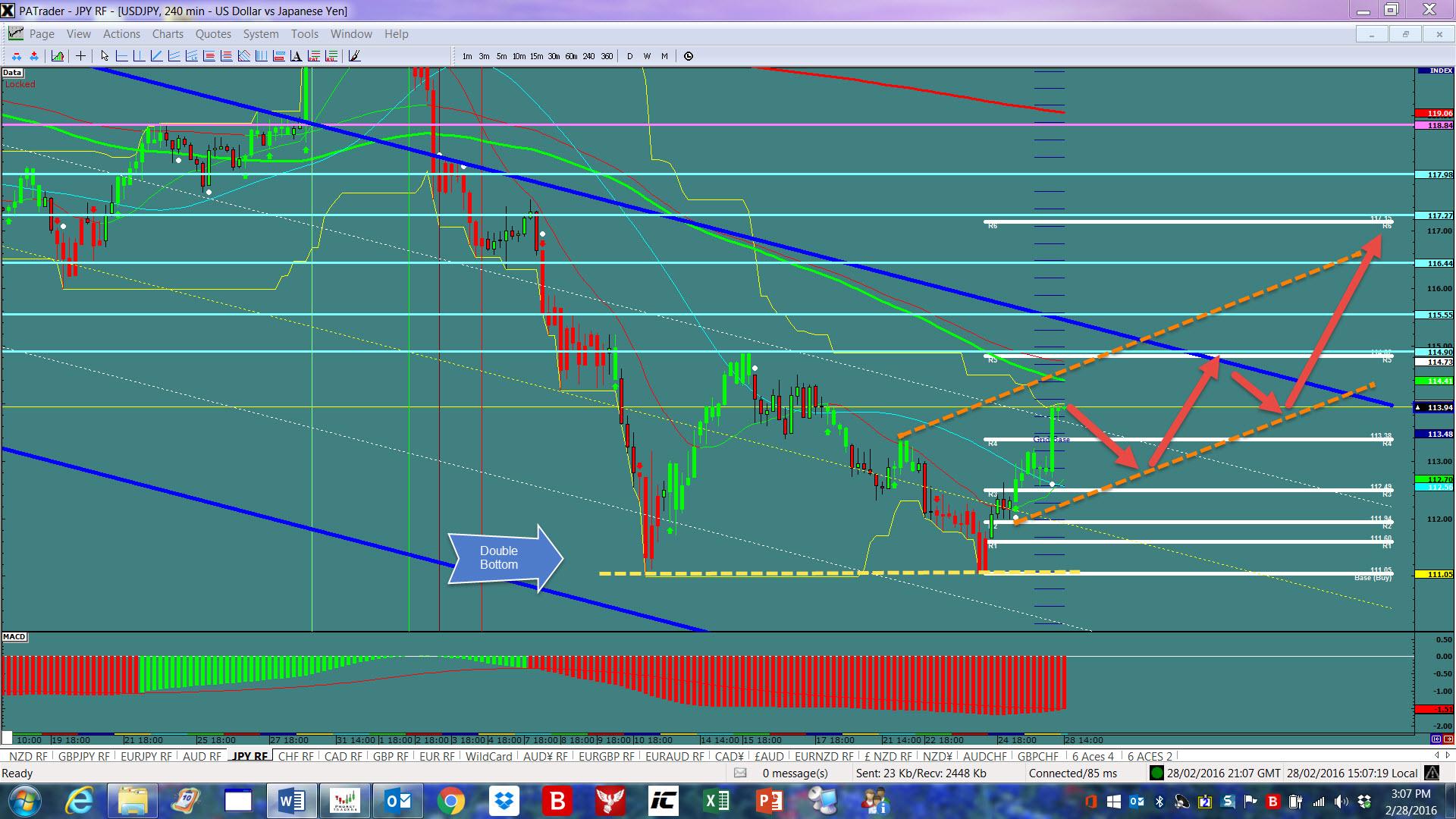Select the red-blue band tool
This screenshot has height=819, width=1456.
[279, 56]
